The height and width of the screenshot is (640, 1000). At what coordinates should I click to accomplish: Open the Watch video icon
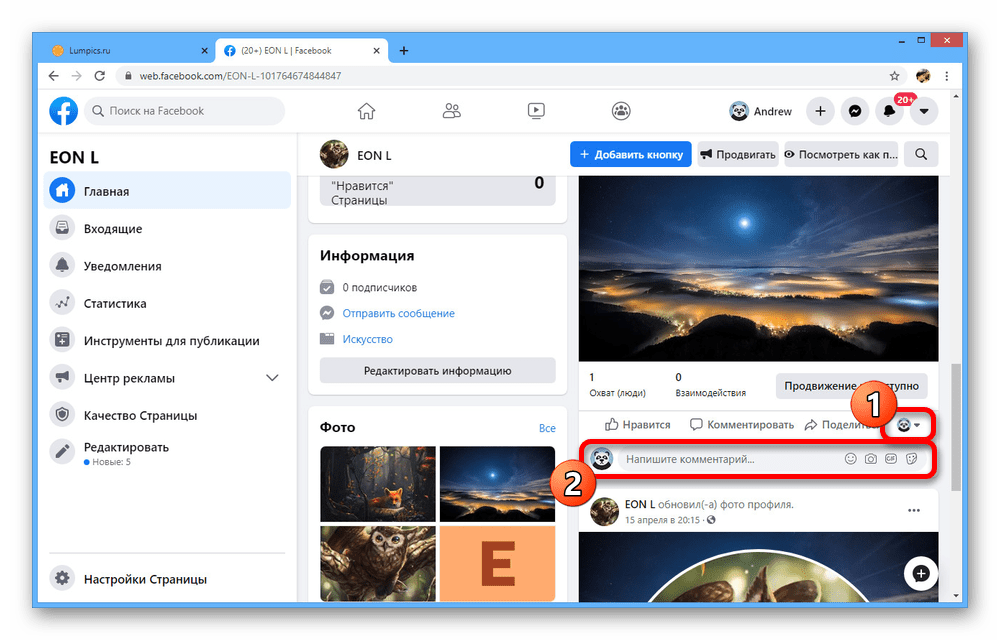(536, 111)
